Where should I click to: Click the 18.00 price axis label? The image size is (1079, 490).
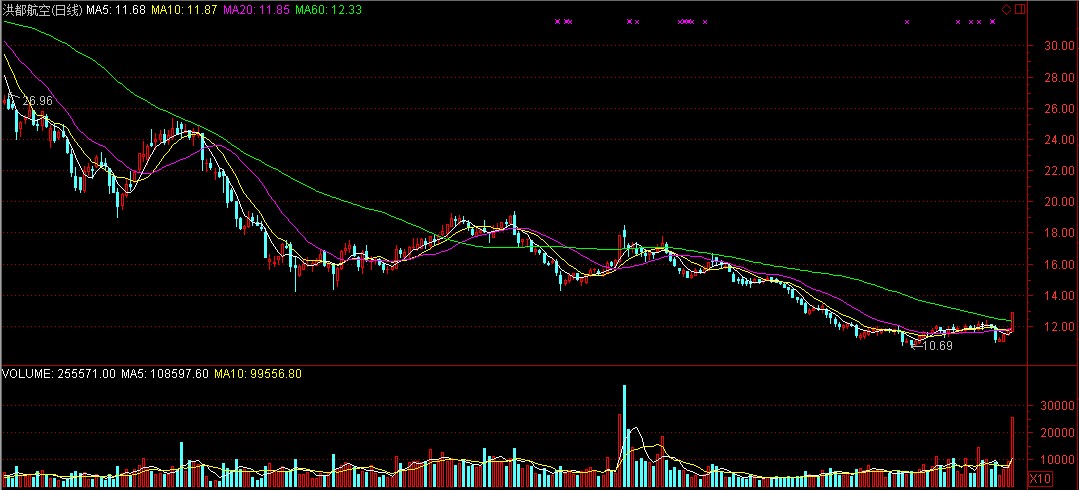point(1058,233)
